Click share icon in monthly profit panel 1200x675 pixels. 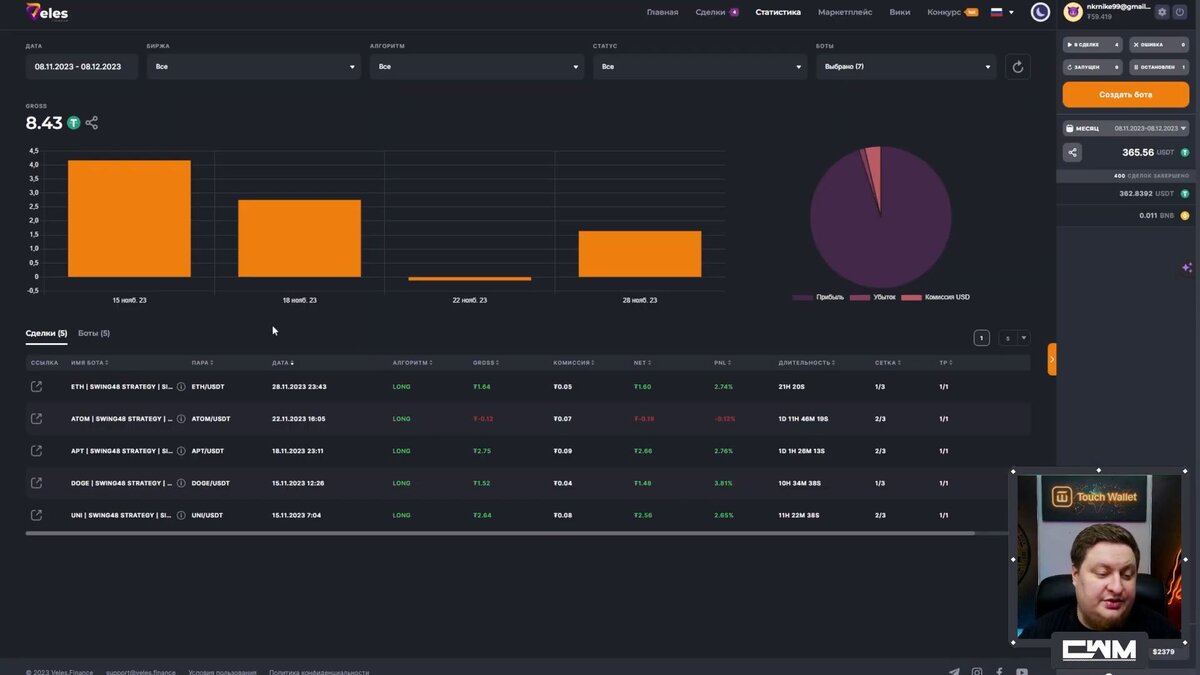tap(1073, 153)
